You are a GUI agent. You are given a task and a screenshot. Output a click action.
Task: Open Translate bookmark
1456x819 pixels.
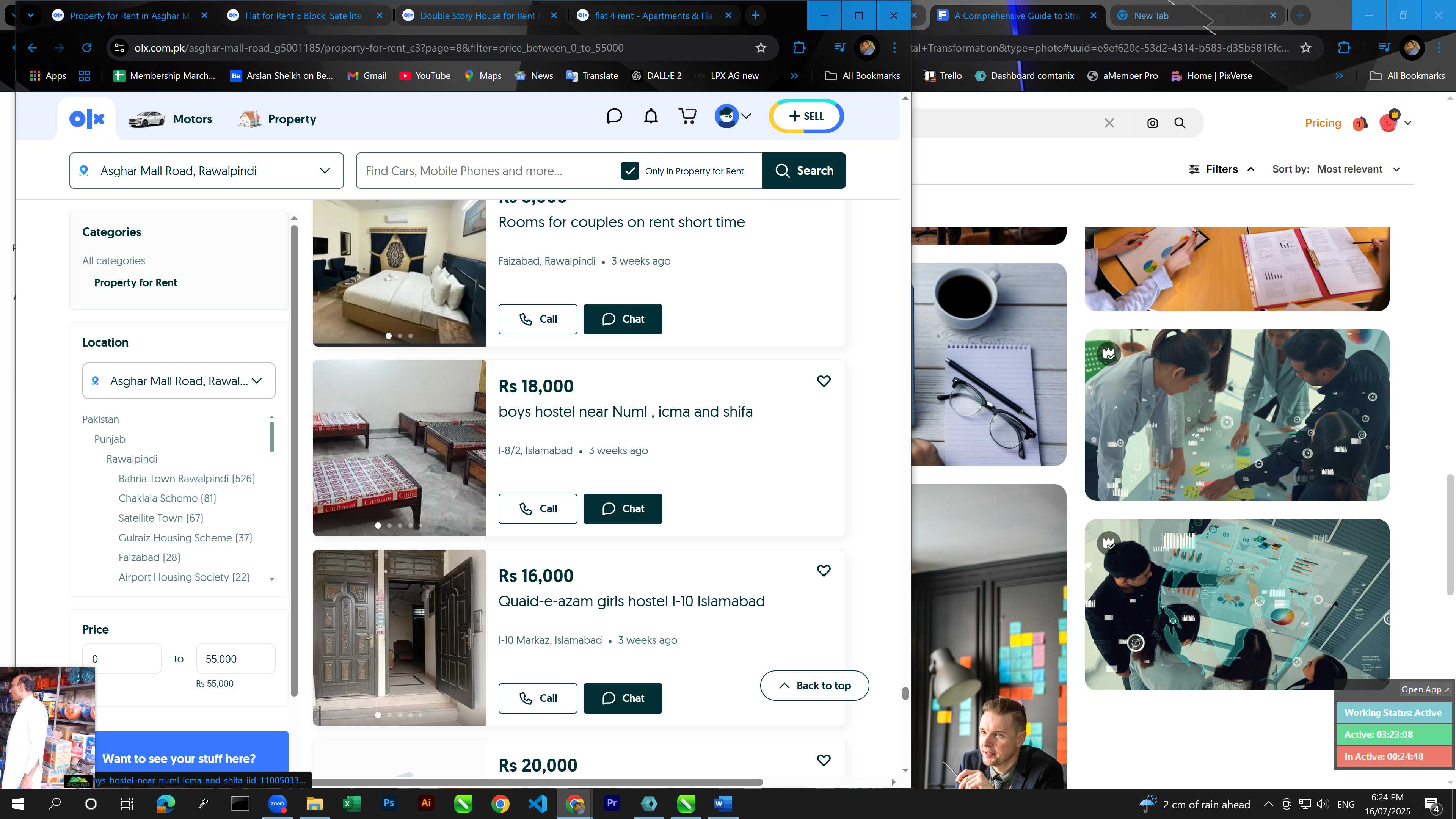pyautogui.click(x=592, y=76)
